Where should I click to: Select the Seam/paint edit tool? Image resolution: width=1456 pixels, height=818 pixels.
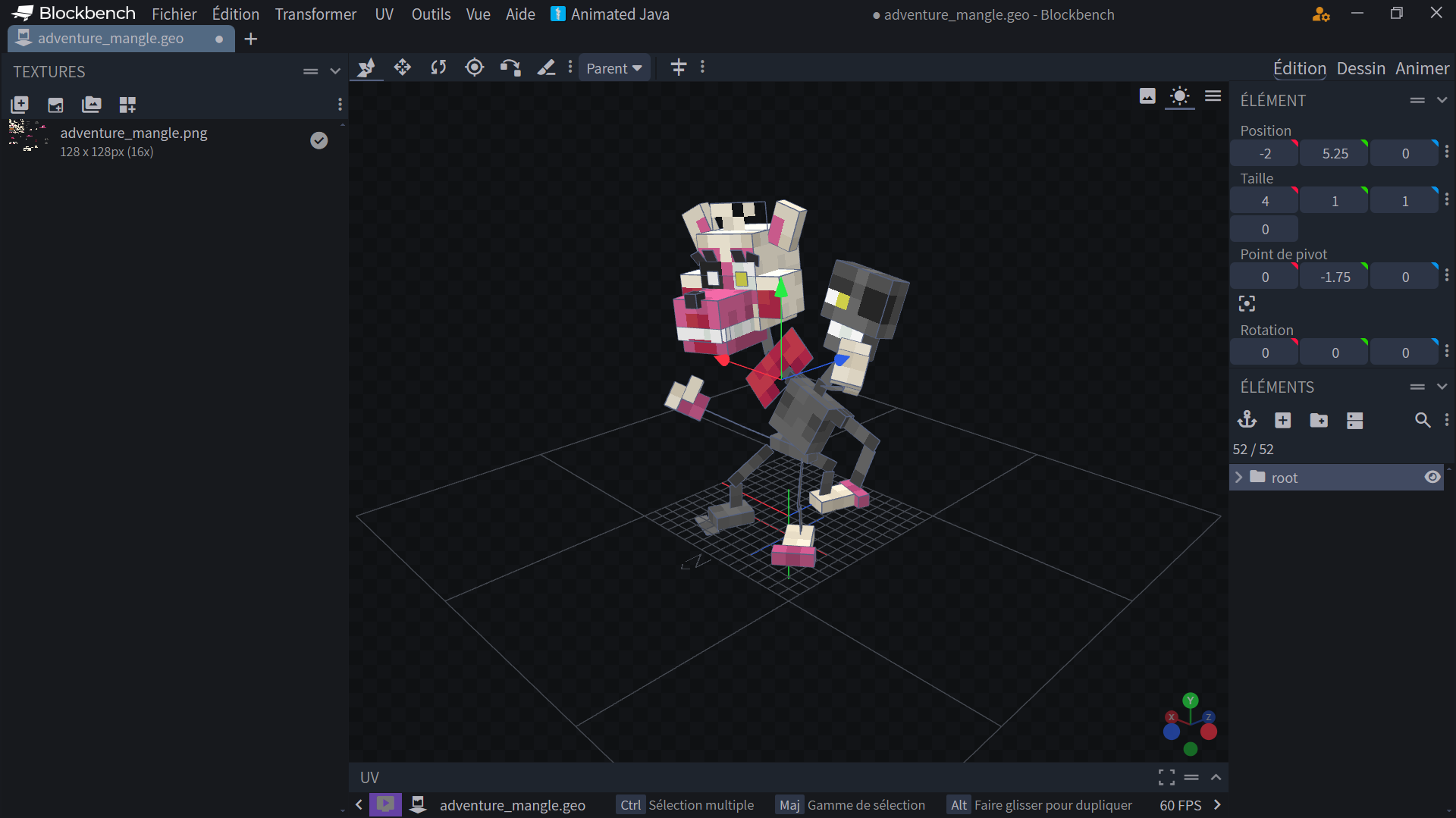pos(546,68)
